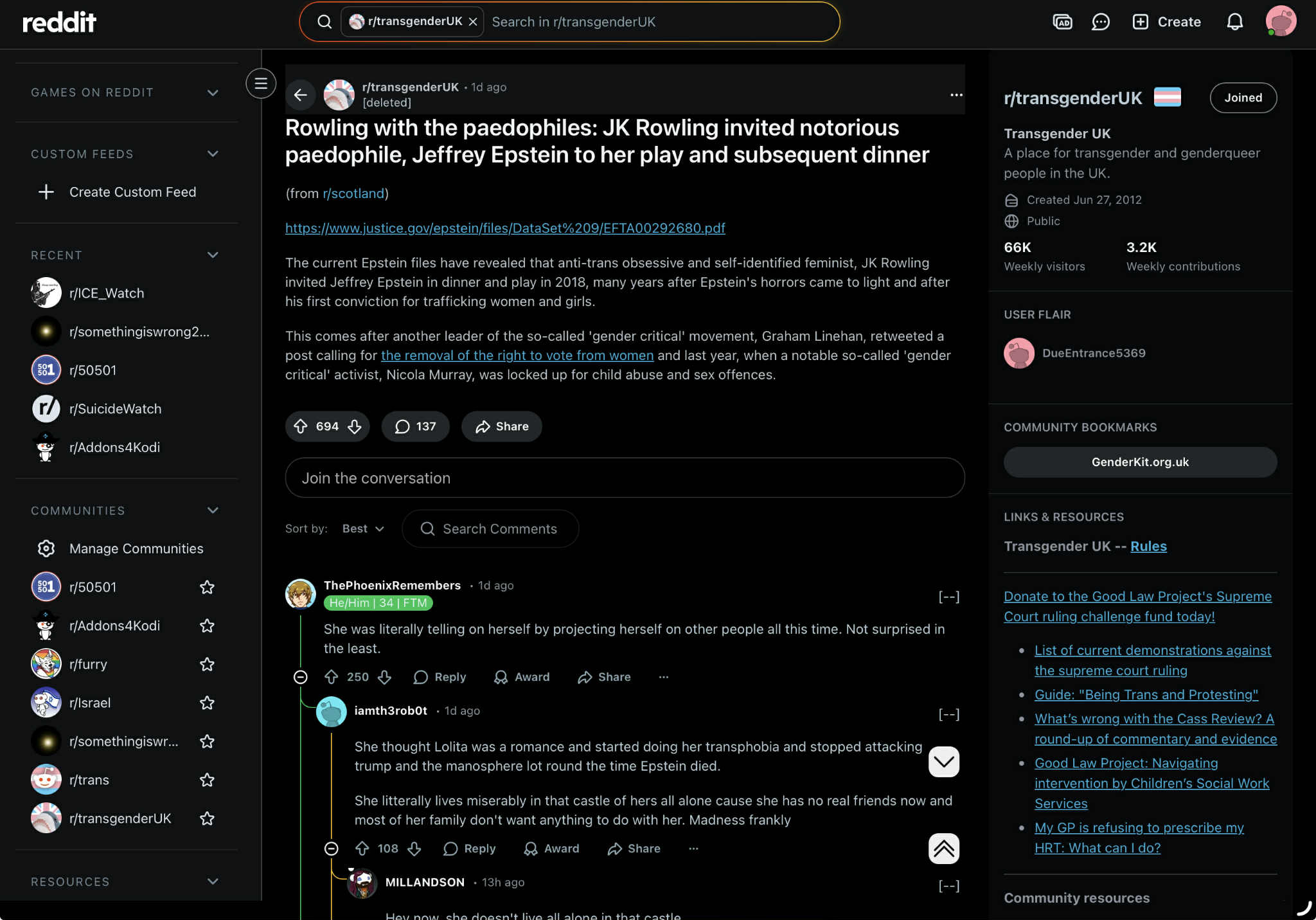Collapse the left sidebar with hamburger button
This screenshot has width=1316, height=920.
(x=261, y=84)
